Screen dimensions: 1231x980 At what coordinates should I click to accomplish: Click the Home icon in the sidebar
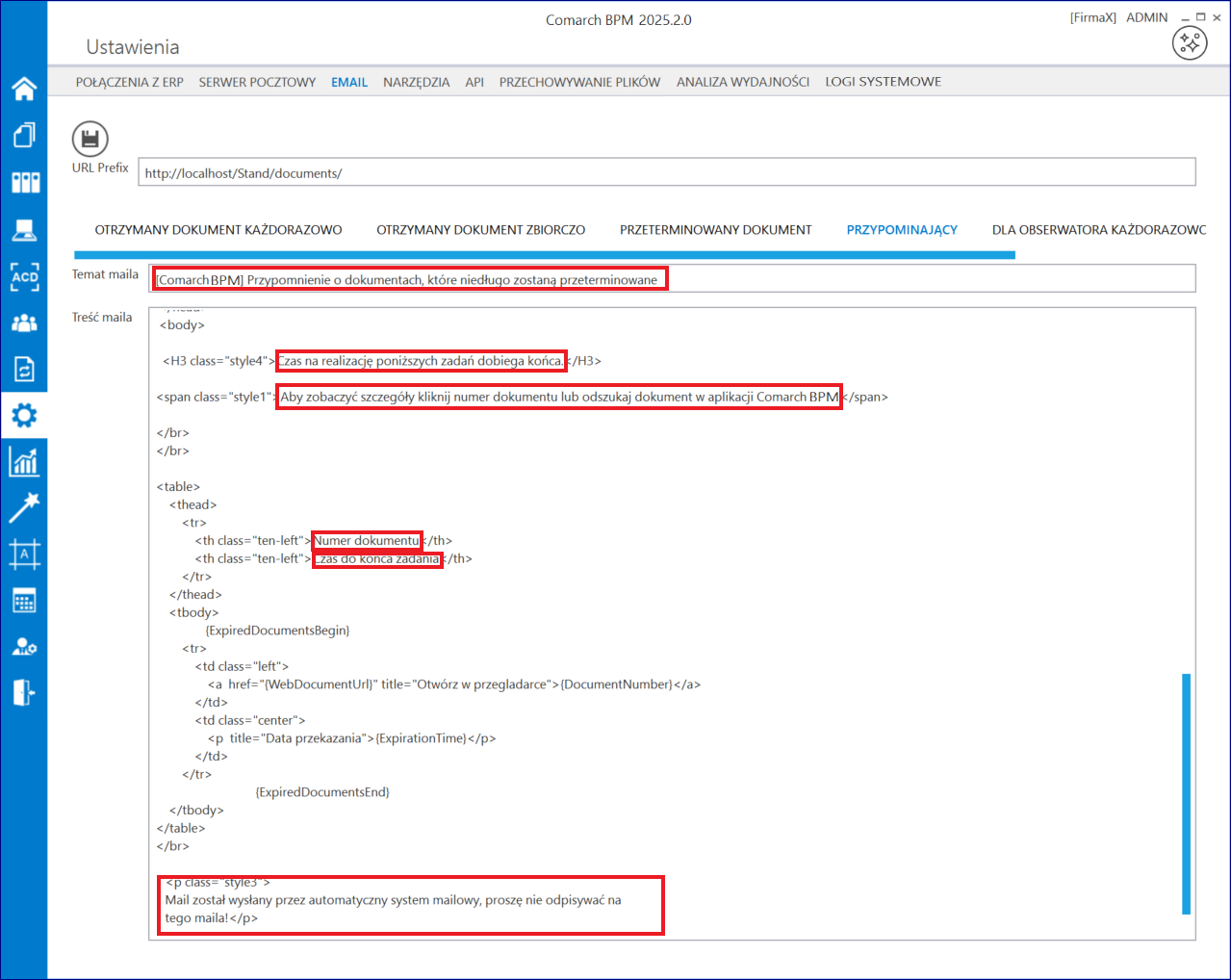pos(24,89)
